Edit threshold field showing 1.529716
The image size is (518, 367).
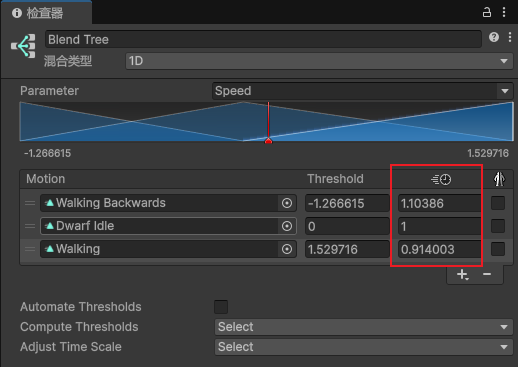(347, 249)
